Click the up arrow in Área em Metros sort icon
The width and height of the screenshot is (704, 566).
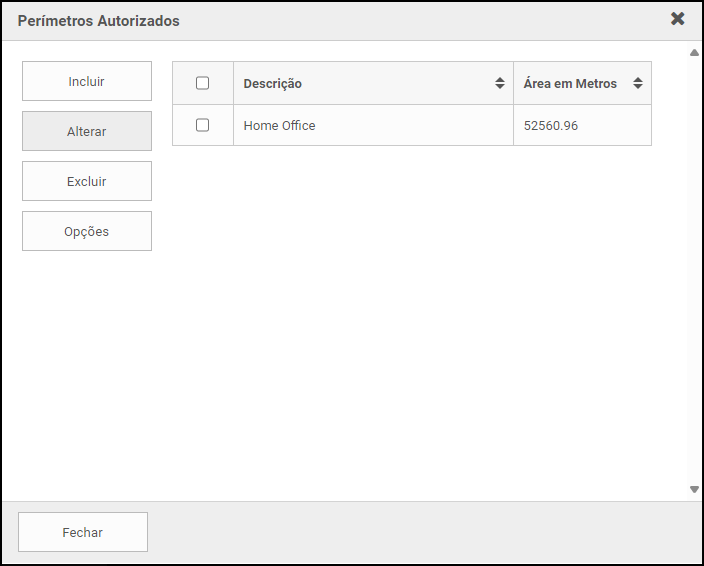tap(638, 80)
